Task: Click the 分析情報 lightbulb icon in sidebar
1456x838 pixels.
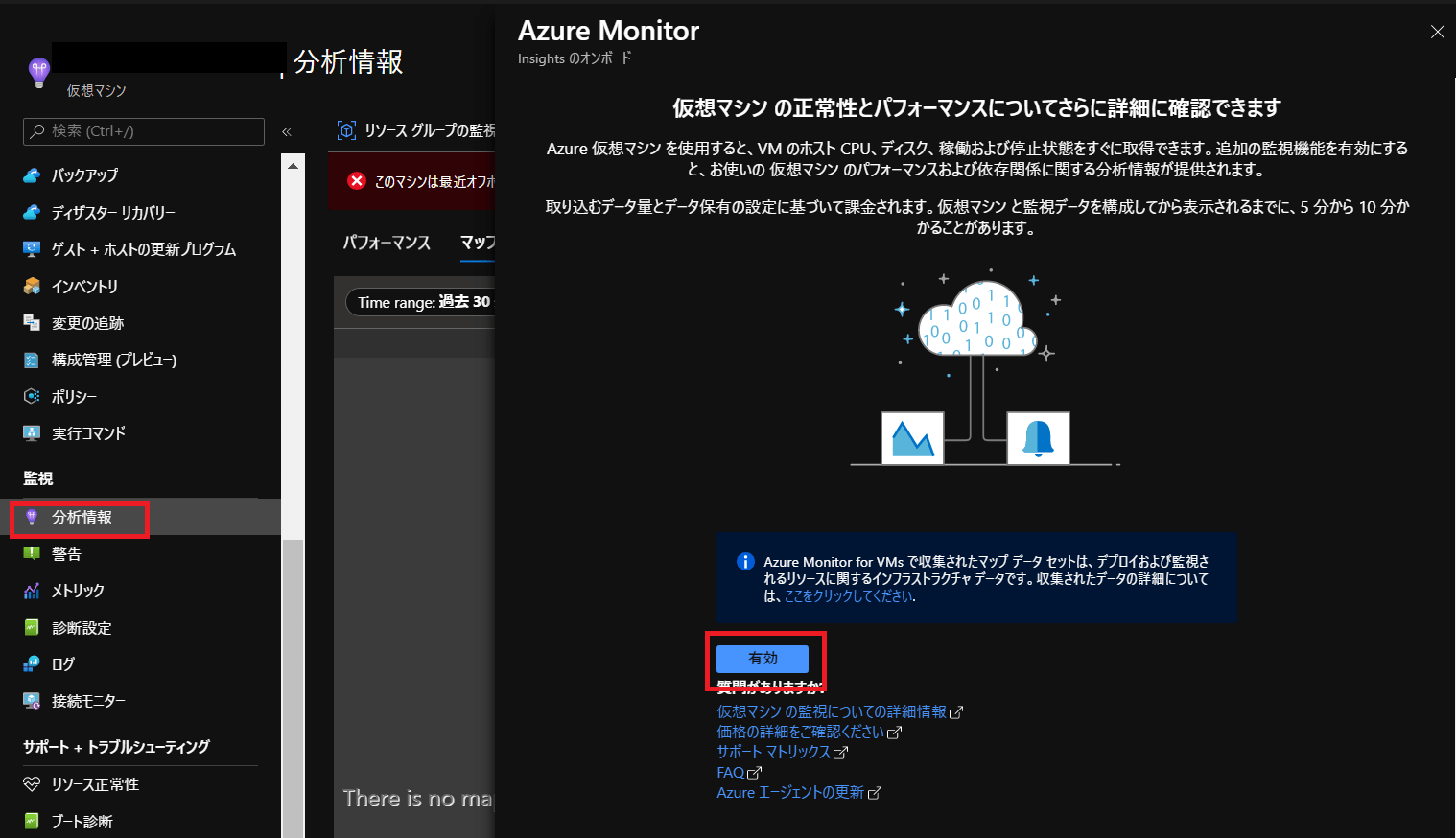Action: pos(32,517)
